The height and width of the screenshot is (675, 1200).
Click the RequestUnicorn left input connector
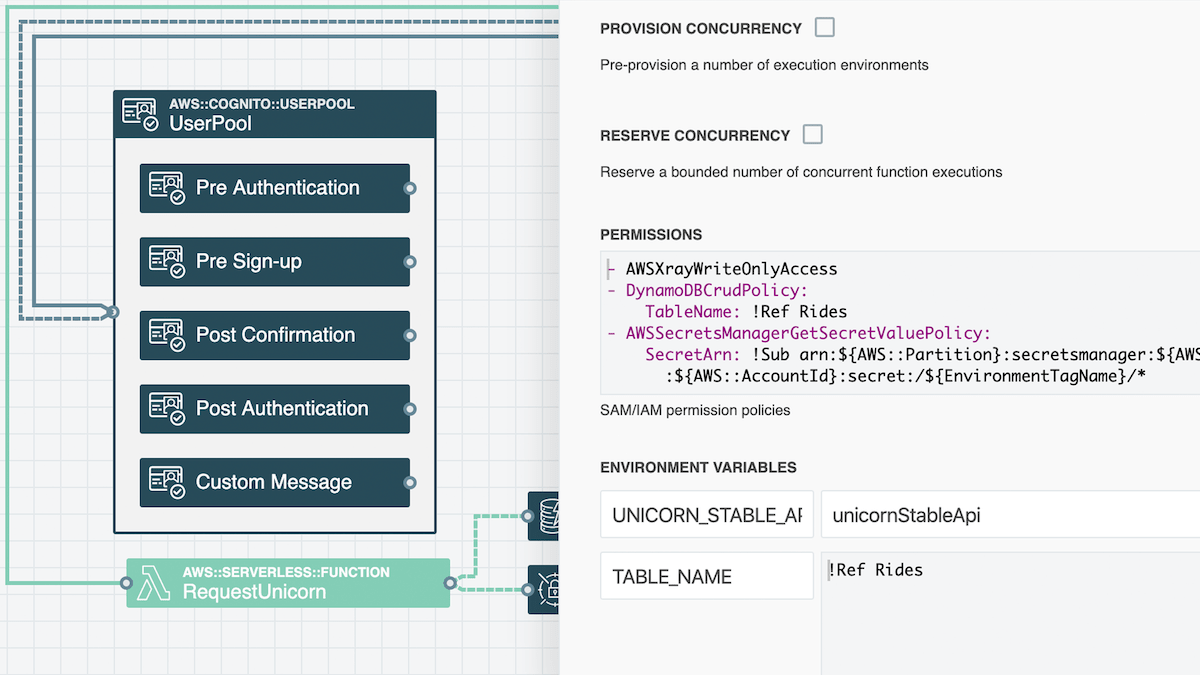pos(127,583)
